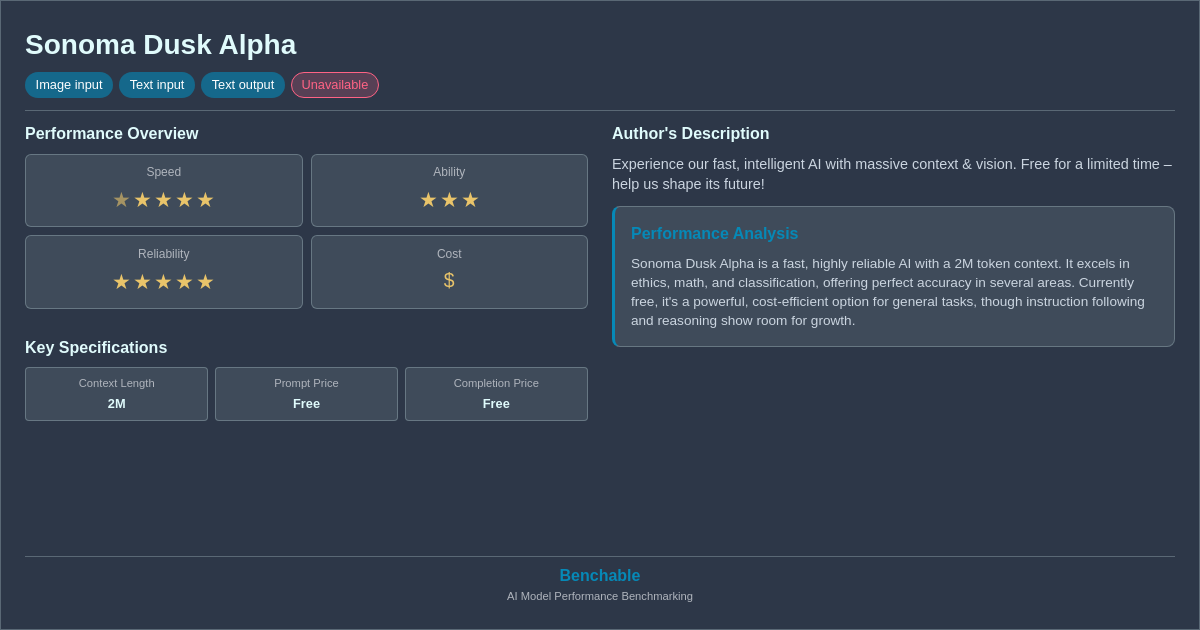Click the Author's Description heading
The width and height of the screenshot is (1200, 630).
coord(691,134)
